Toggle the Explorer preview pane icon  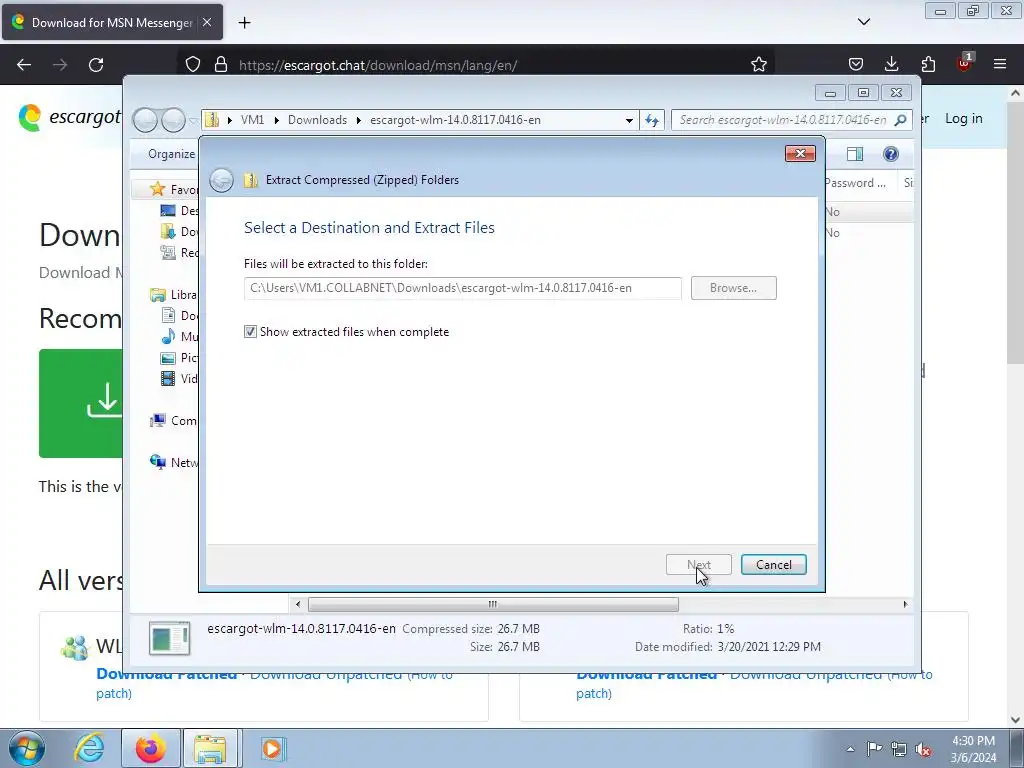tap(854, 154)
